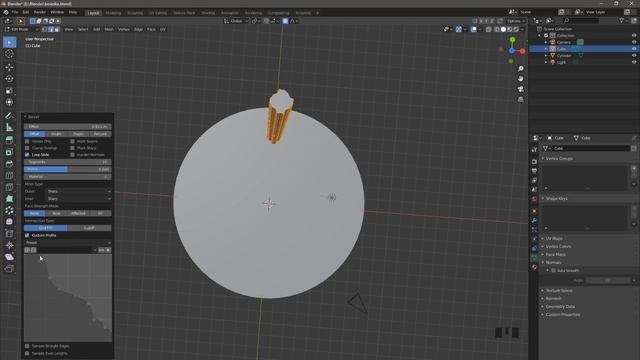The width and height of the screenshot is (640, 360).
Task: Select the Smooth tool
Action: click(x=9, y=222)
